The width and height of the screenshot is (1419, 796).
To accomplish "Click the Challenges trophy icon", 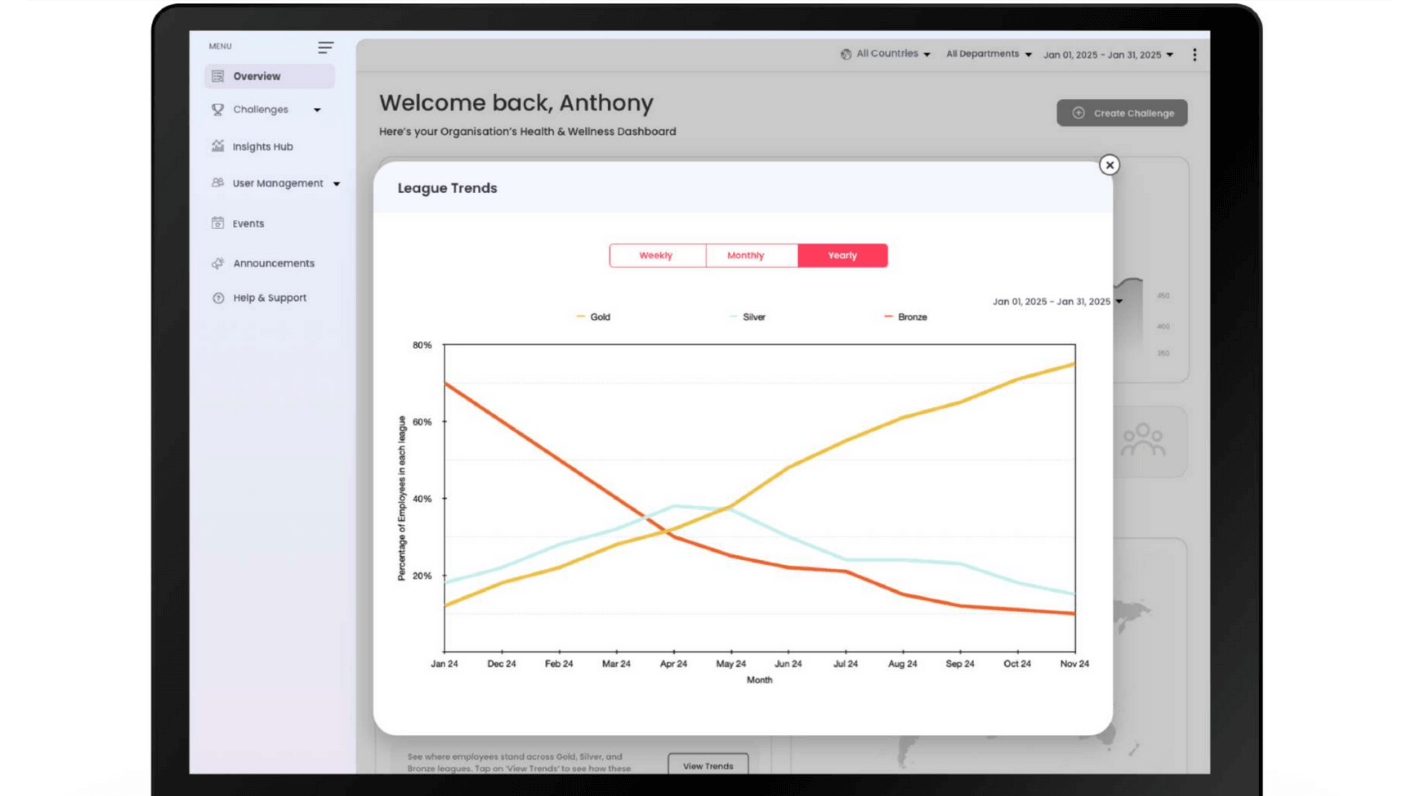I will point(218,110).
